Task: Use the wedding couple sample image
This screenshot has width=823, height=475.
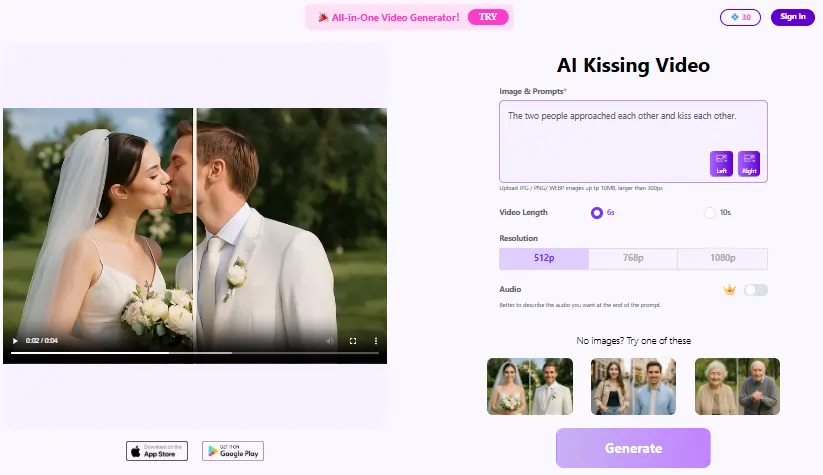Action: click(530, 386)
